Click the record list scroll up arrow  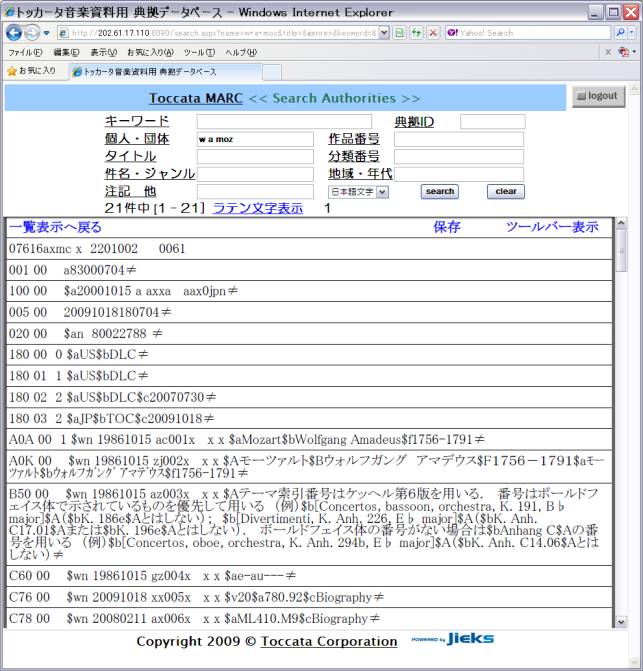[621, 223]
